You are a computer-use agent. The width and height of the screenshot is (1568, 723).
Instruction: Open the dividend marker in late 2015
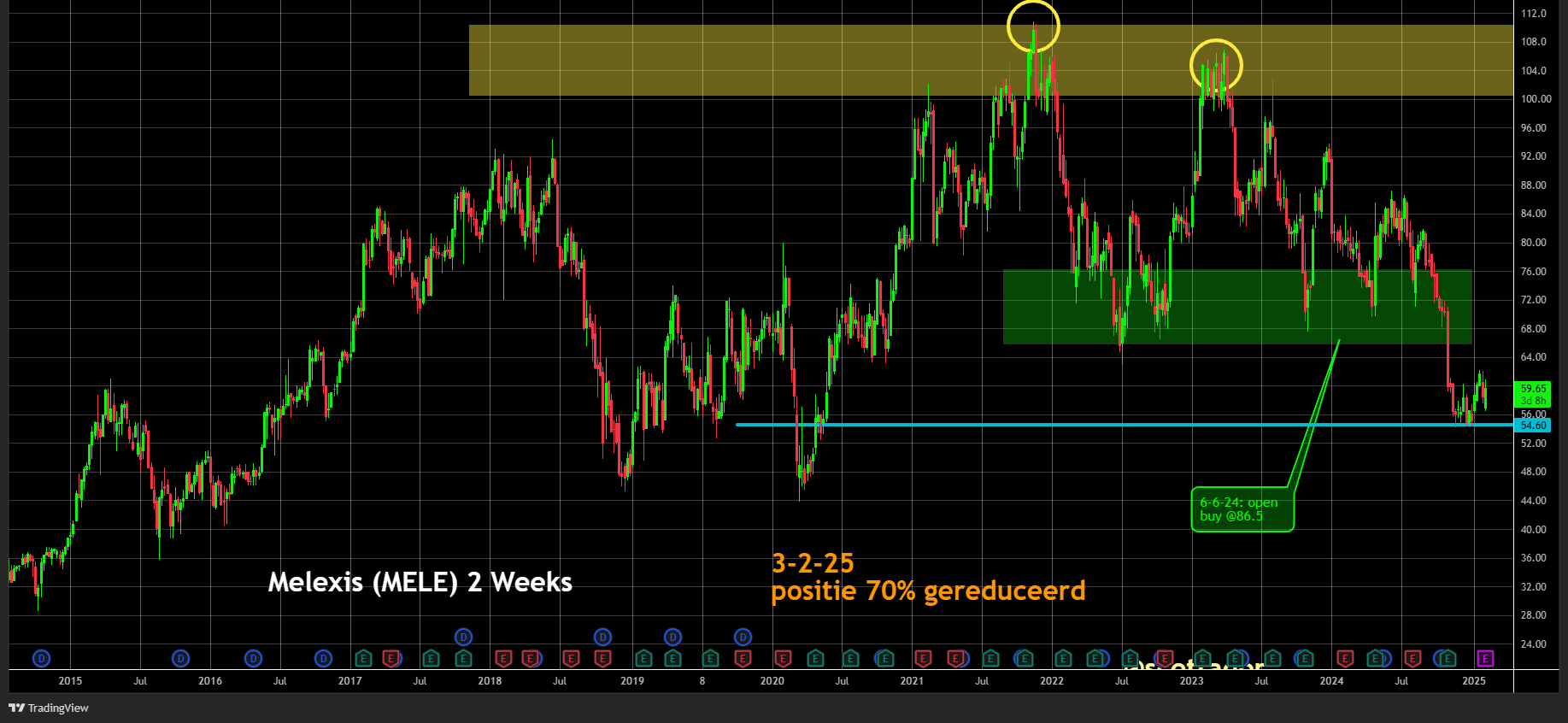point(180,658)
